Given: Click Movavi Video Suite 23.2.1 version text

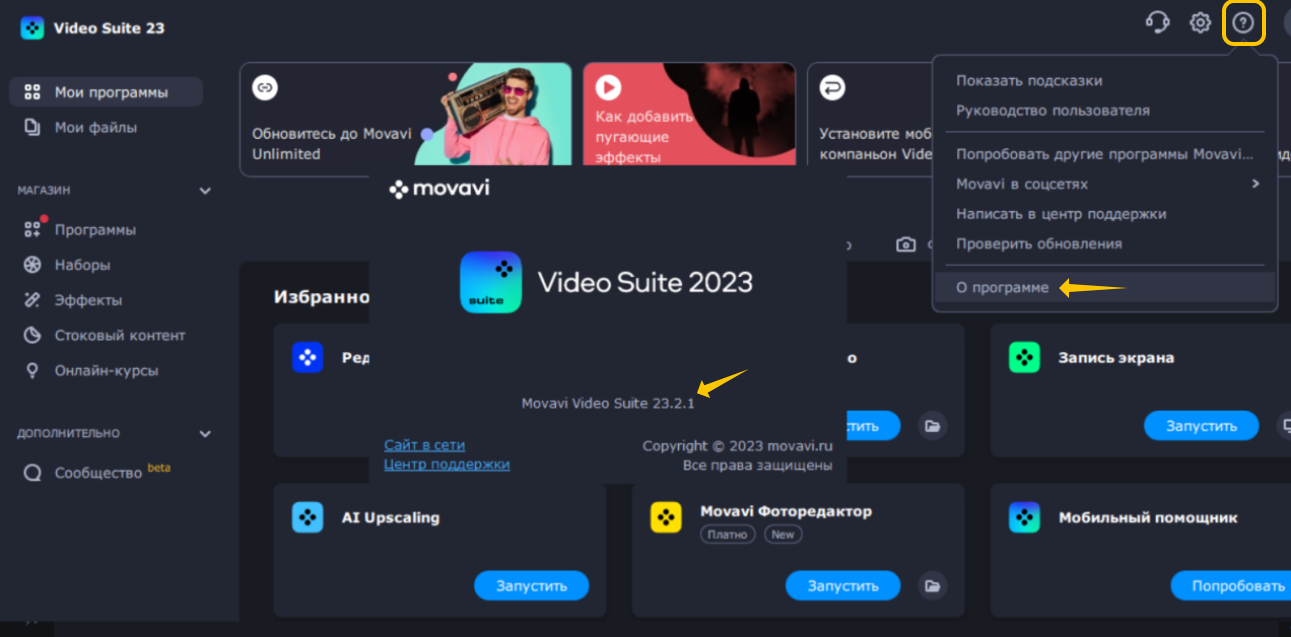Looking at the screenshot, I should (x=608, y=403).
